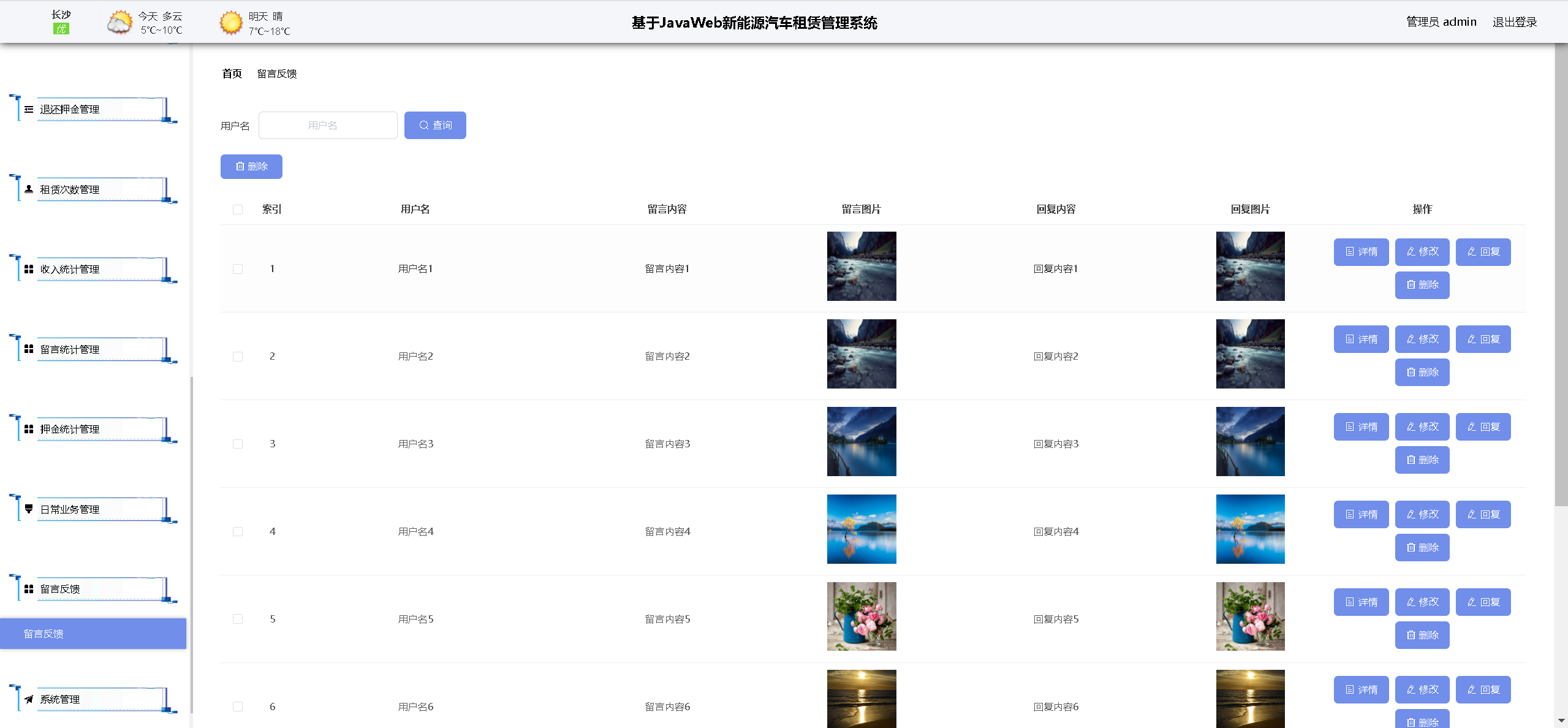
Task: Click the pencil icon on row 4's 修改 button
Action: point(1411,515)
